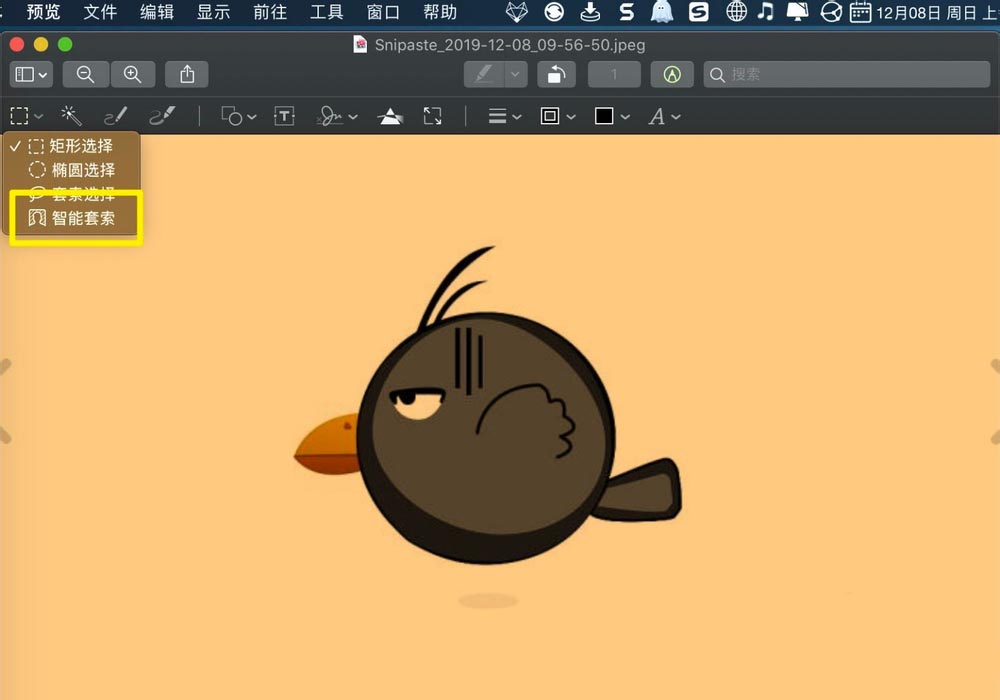This screenshot has width=1000, height=700.
Task: Choose 矩形选择 from selection menu
Action: [x=71, y=146]
